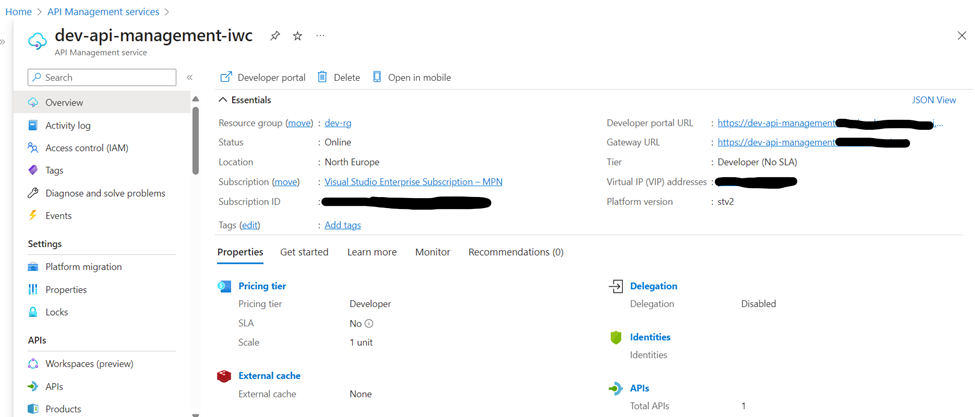Click the APIs arrow icon in sidebar
The width and height of the screenshot is (975, 417).
[x=34, y=387]
